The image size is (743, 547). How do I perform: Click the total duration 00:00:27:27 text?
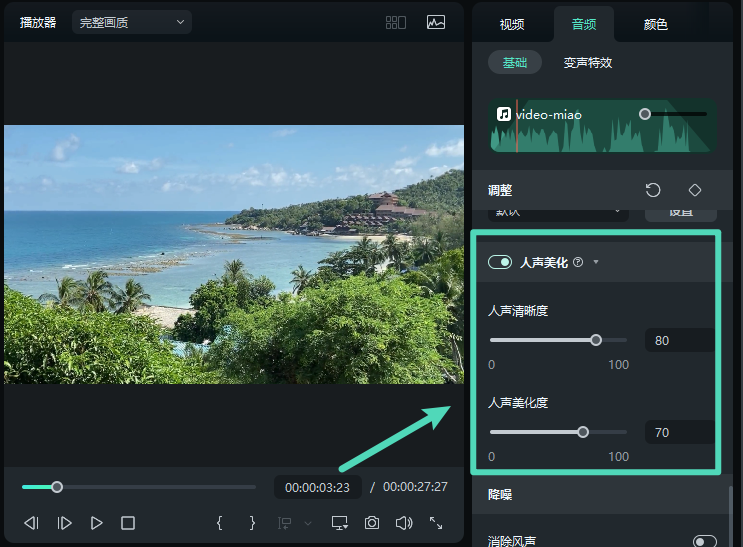click(x=415, y=487)
